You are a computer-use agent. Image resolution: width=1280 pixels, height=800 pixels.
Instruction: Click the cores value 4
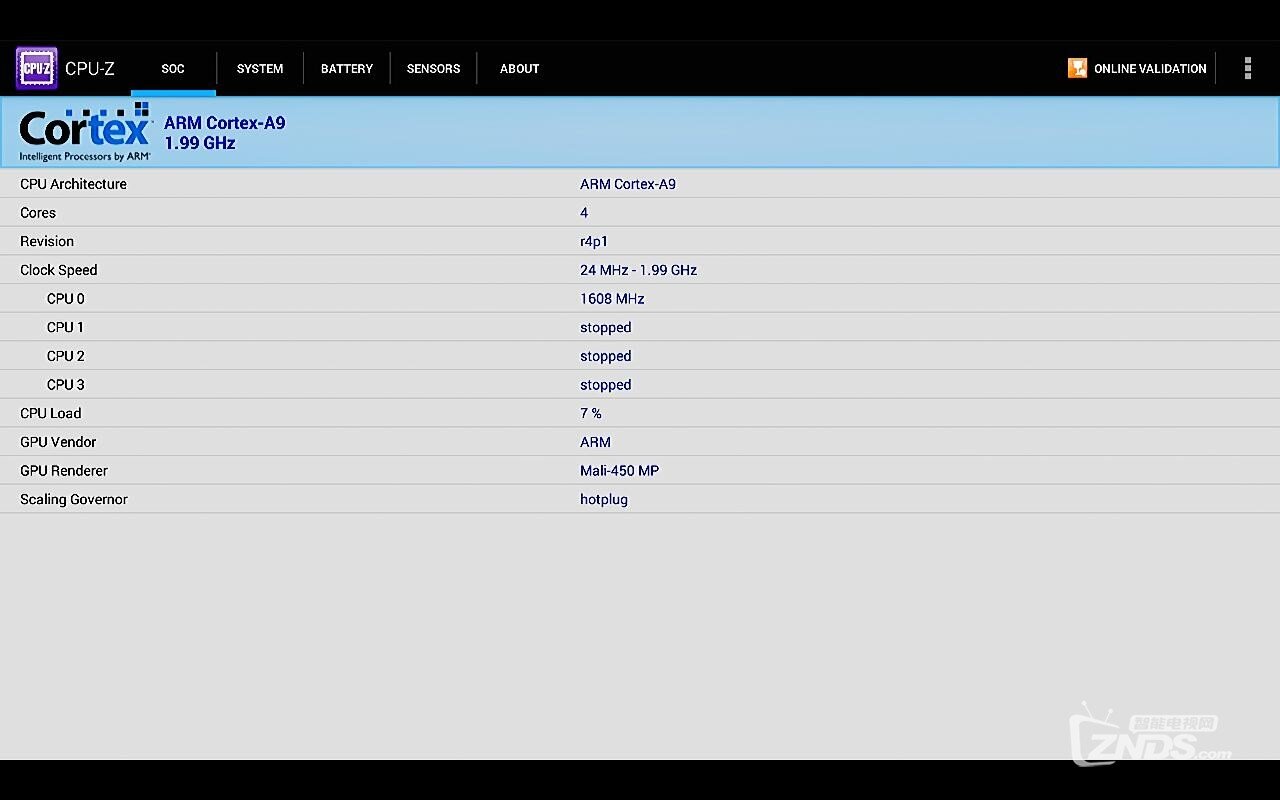pyautogui.click(x=584, y=213)
